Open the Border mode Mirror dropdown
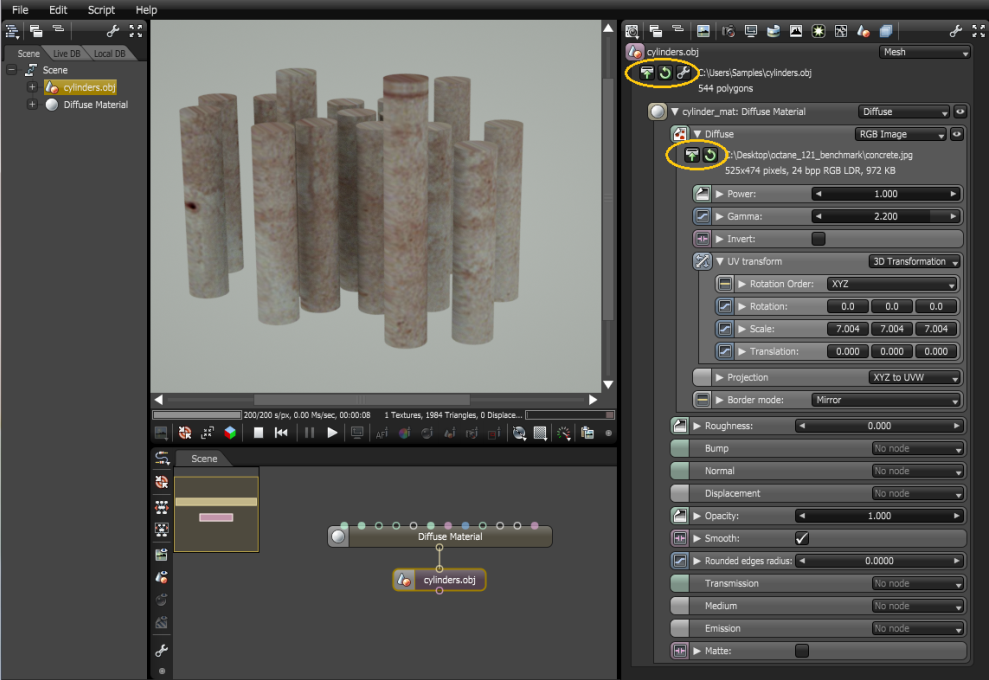The width and height of the screenshot is (989, 680). 886,400
